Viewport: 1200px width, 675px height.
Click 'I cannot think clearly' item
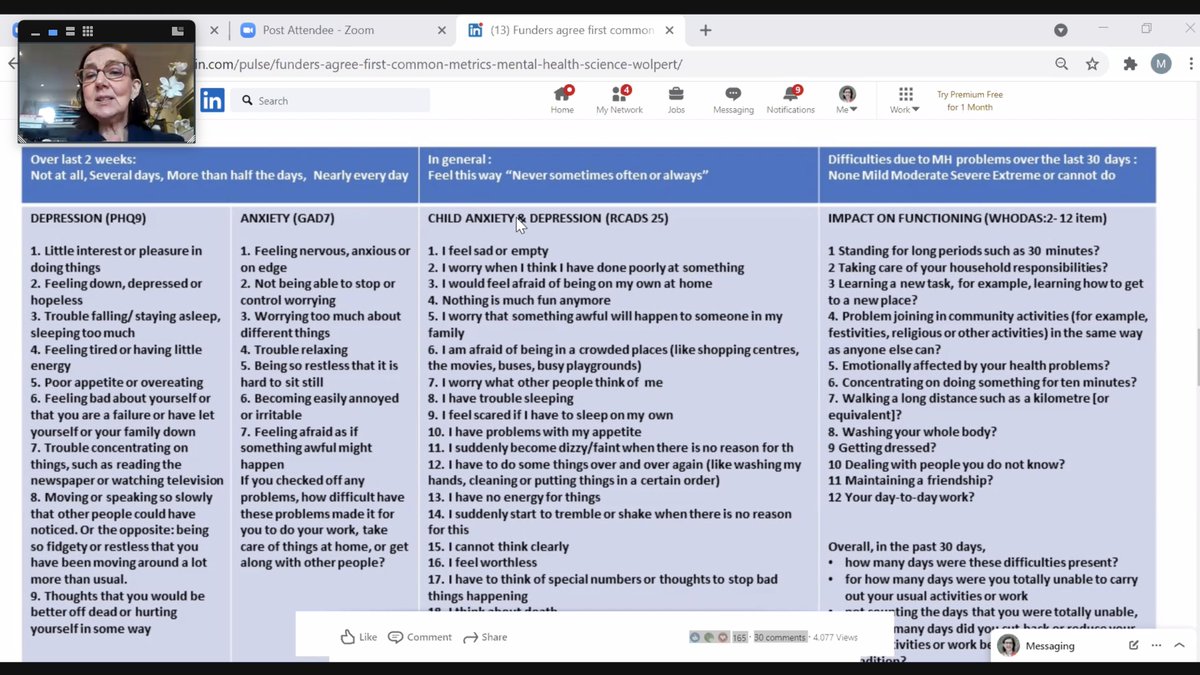(498, 546)
